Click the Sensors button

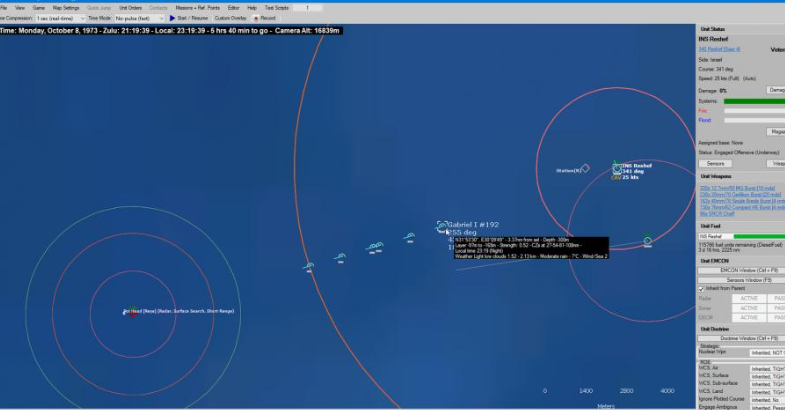coord(715,164)
